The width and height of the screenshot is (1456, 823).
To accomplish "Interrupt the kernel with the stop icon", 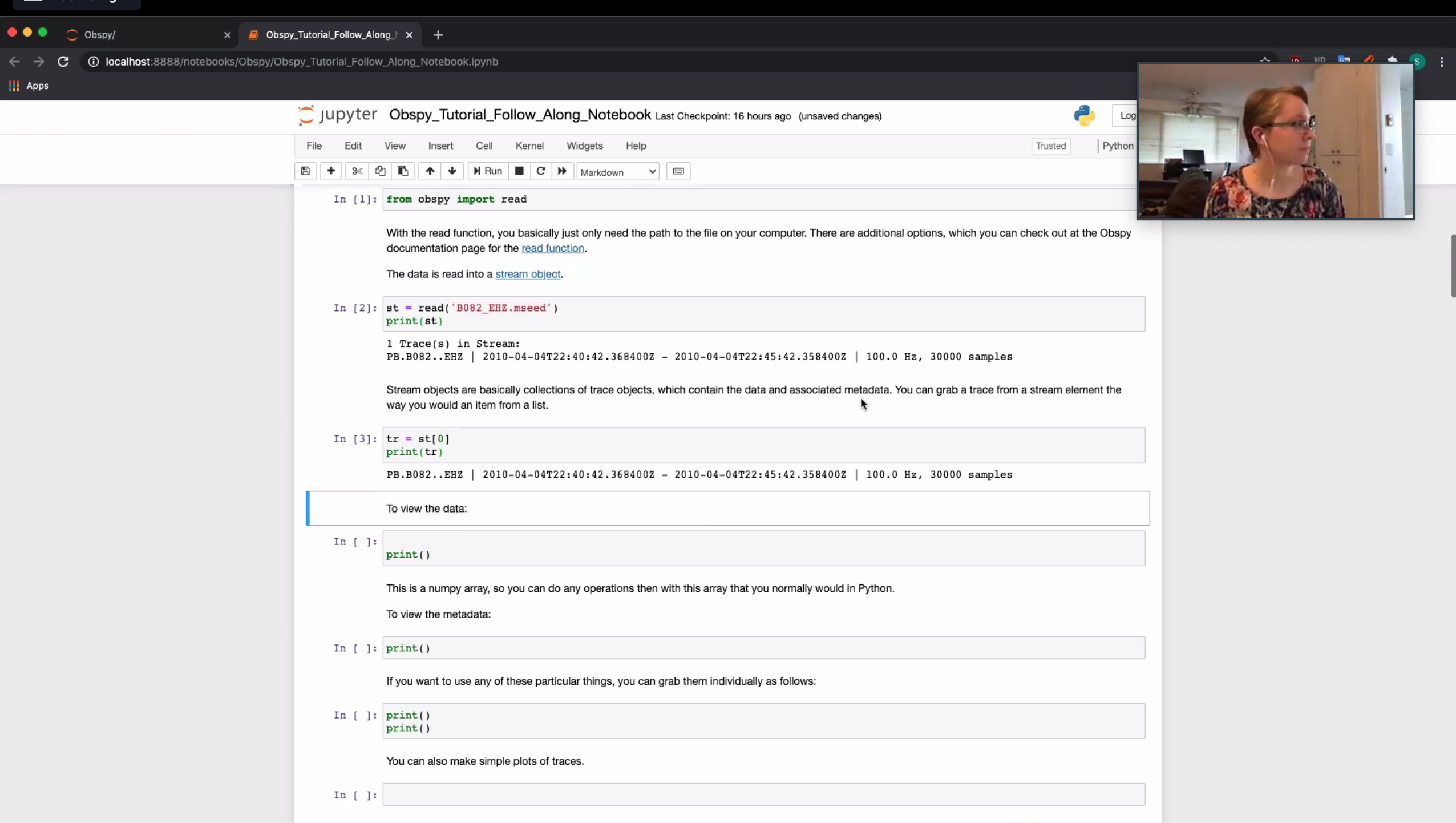I will coord(519,171).
